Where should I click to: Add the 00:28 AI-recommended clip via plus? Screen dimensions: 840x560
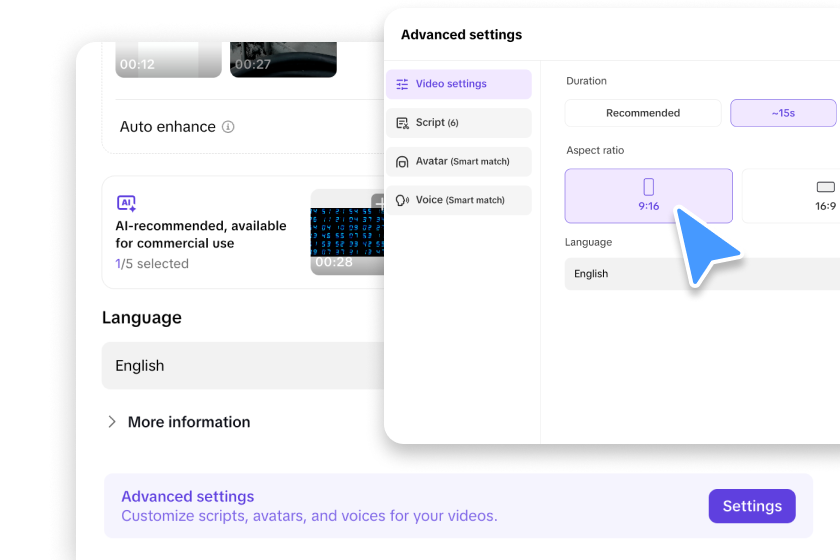[x=379, y=203]
